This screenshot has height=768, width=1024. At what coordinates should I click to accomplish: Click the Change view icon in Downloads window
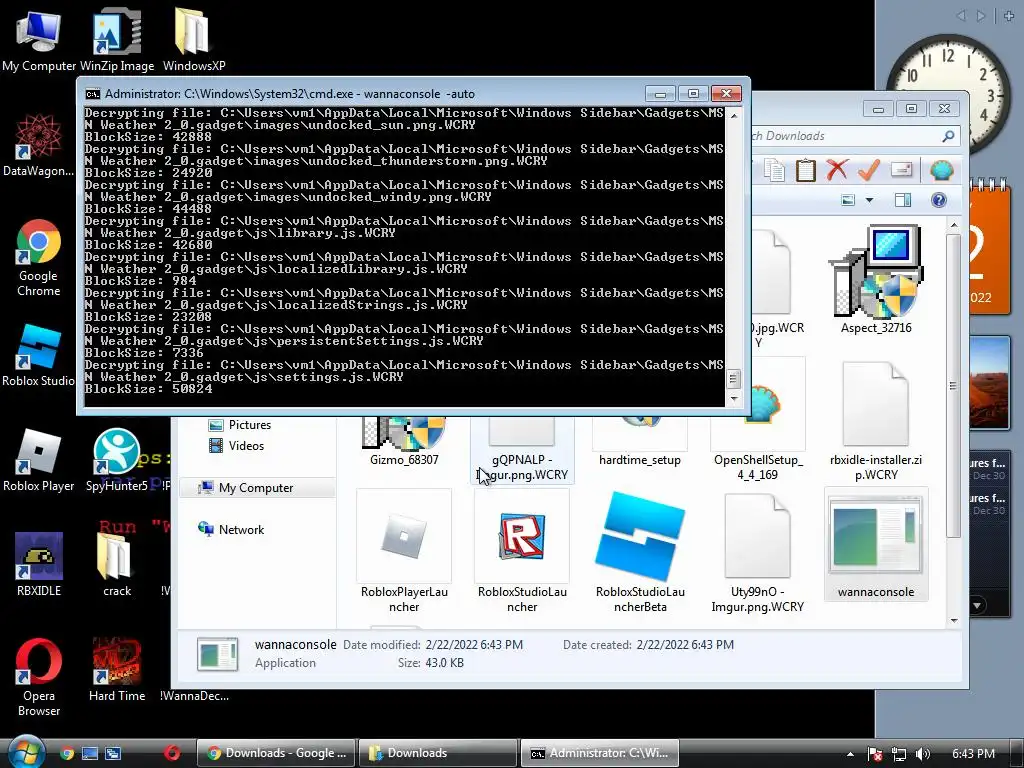(x=848, y=200)
